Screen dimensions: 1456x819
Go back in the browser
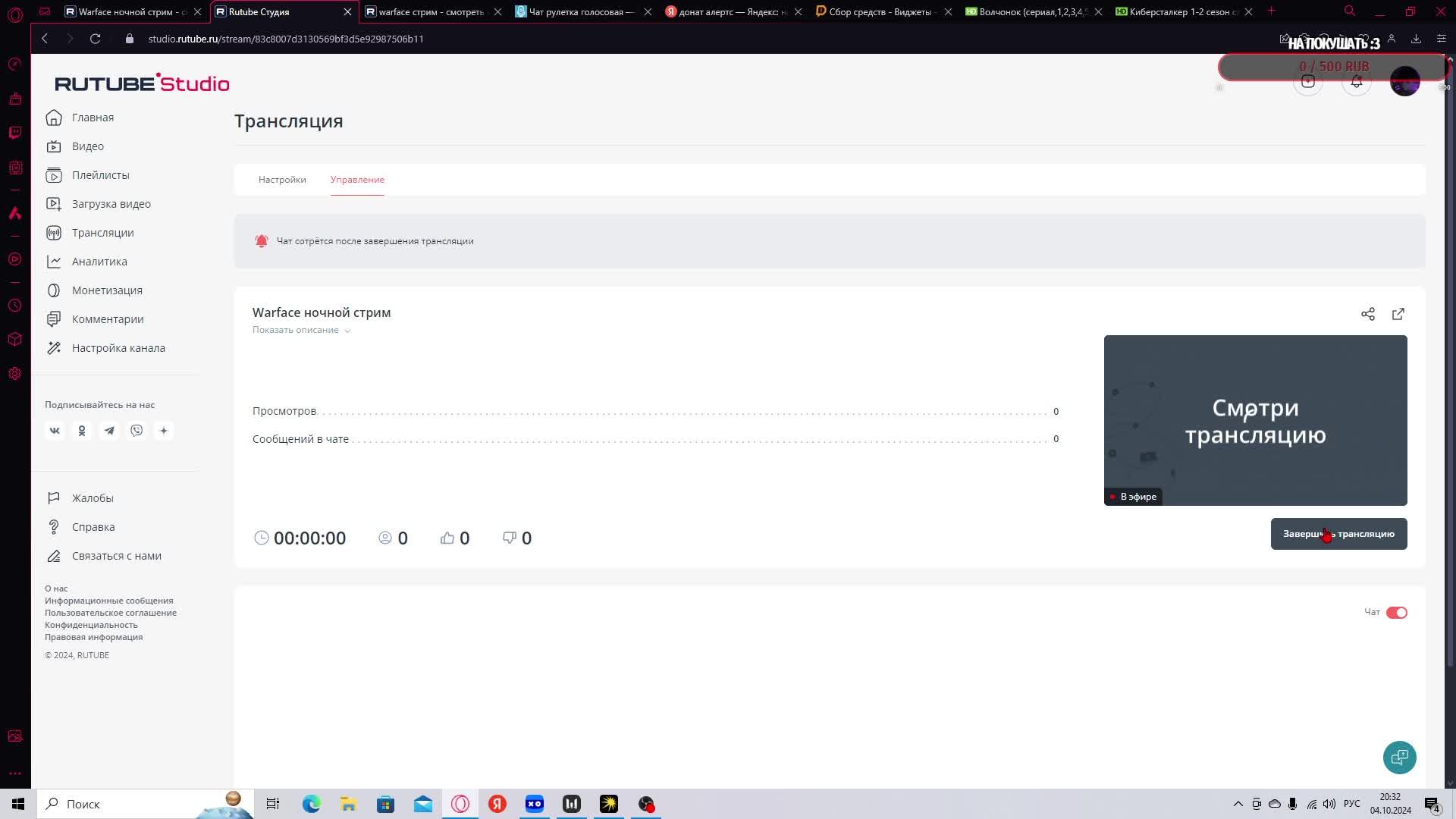point(45,39)
